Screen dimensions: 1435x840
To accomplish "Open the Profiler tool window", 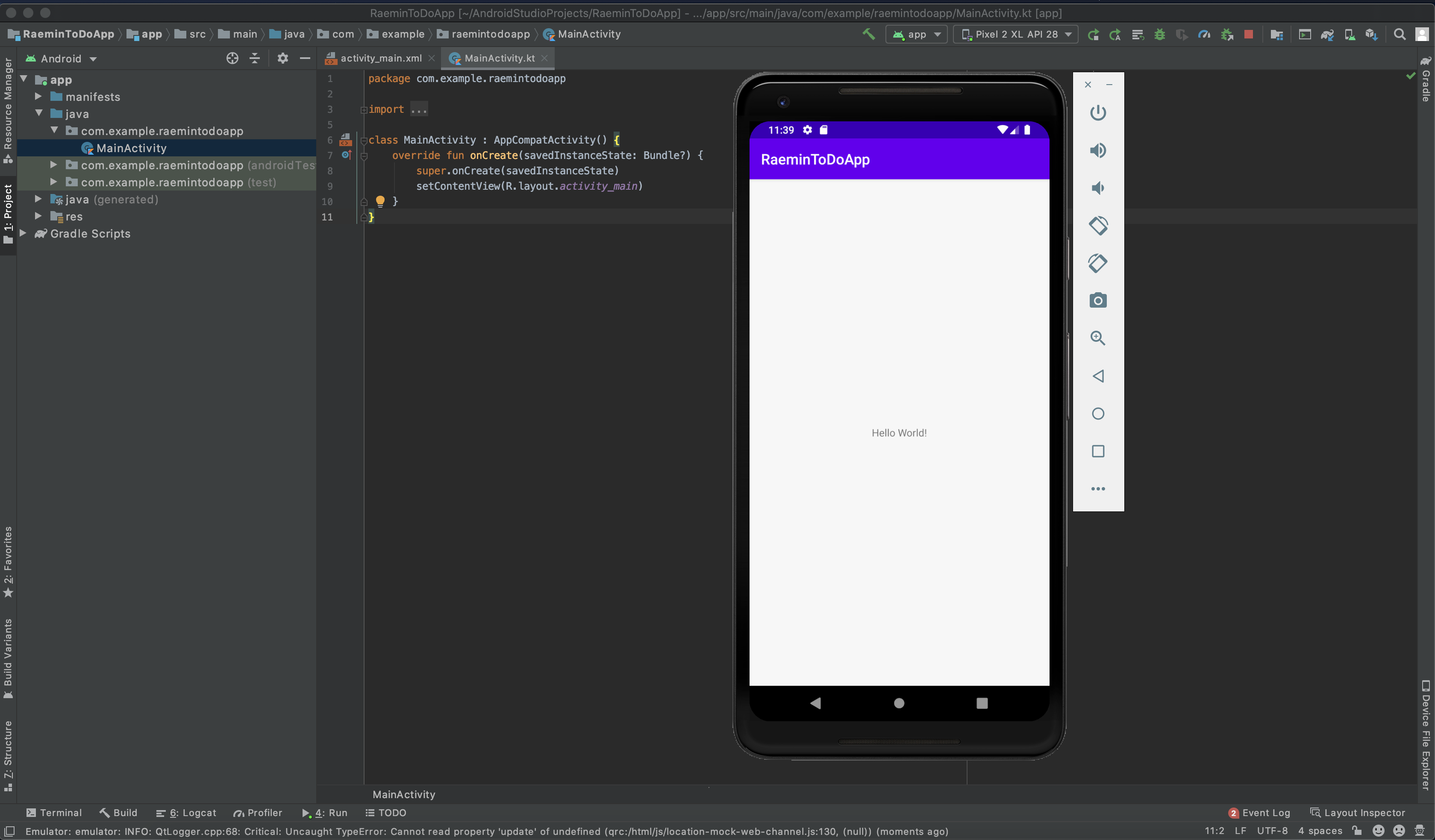I will [257, 813].
